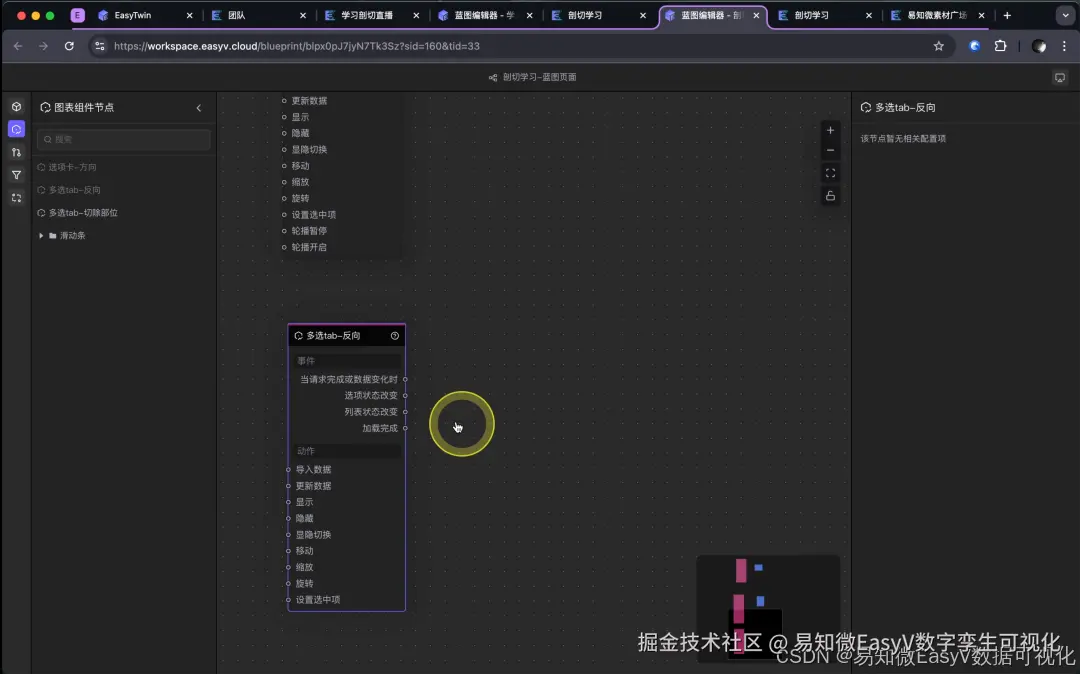
Task: Click the node connection icon below chart icon
Action: tap(16, 151)
